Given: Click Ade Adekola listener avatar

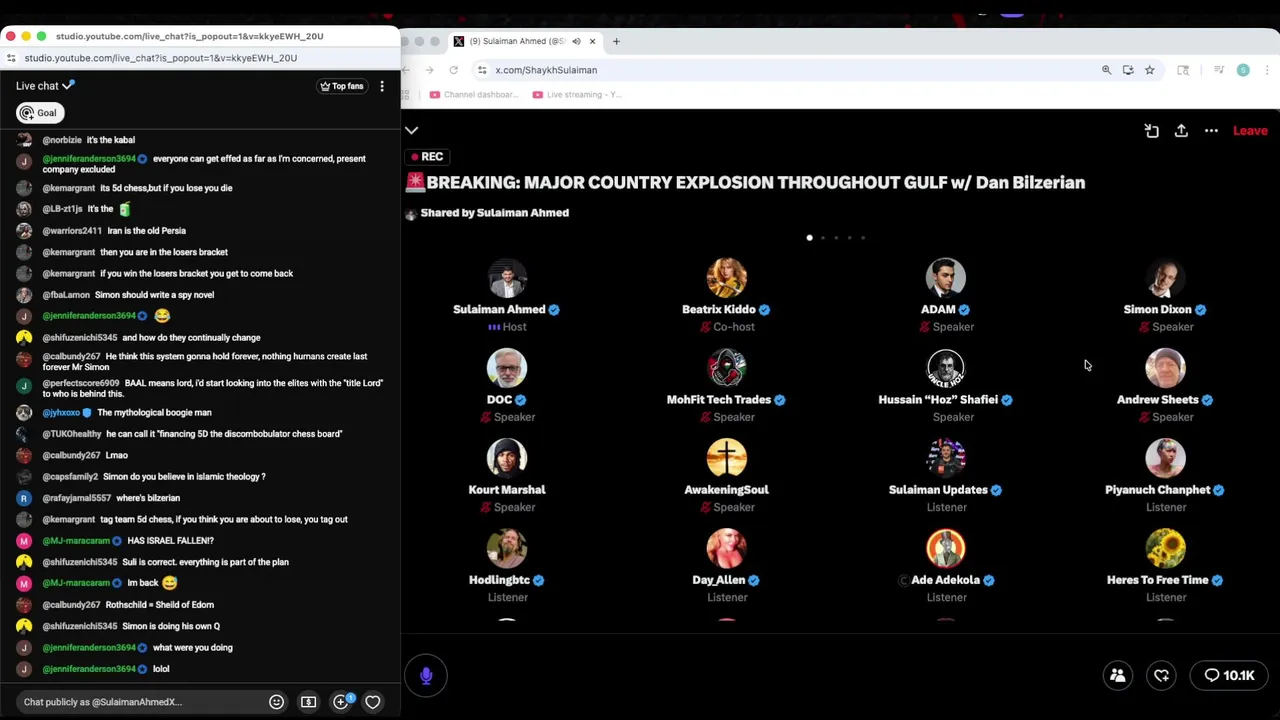Looking at the screenshot, I should [x=946, y=548].
